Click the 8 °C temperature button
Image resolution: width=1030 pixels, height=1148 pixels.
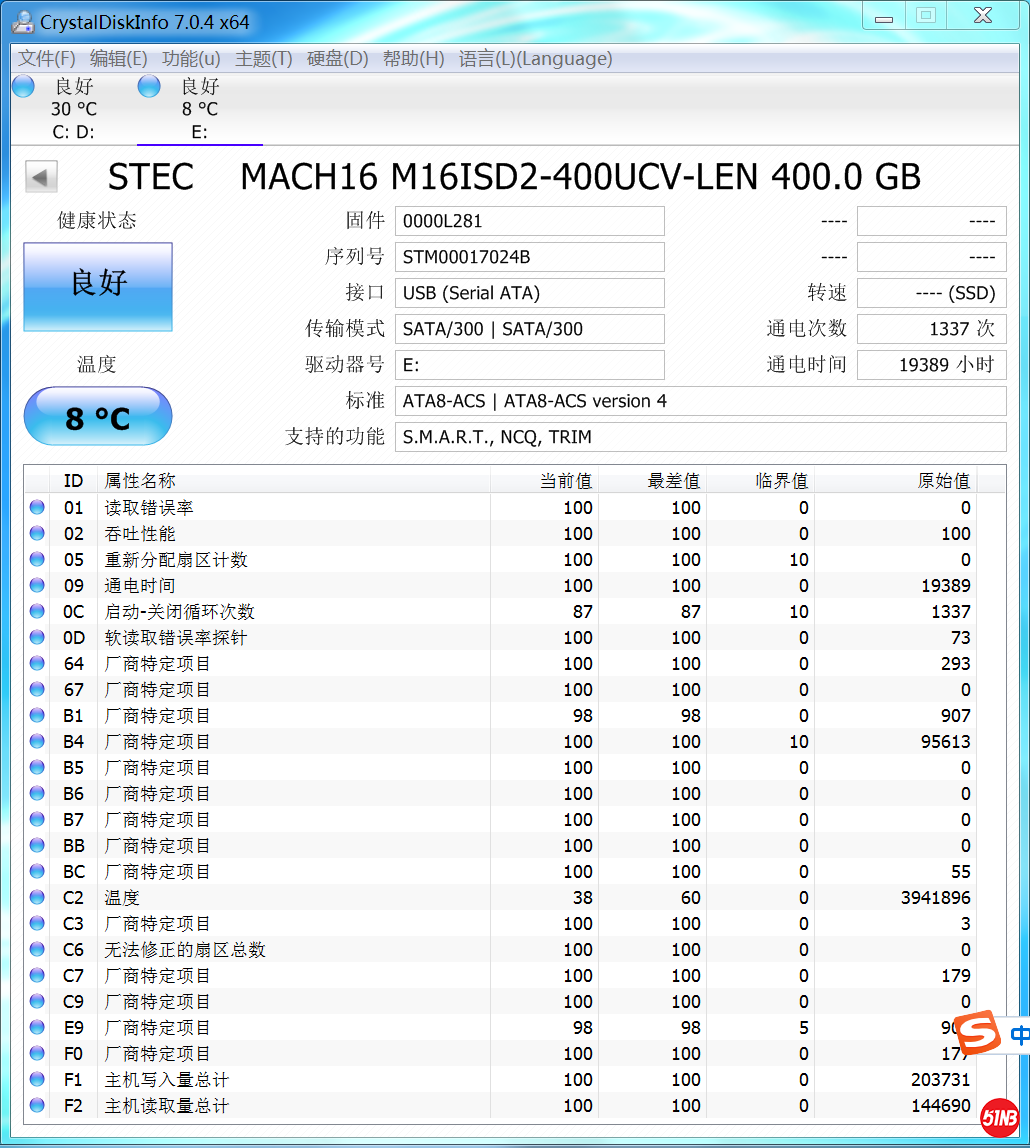pos(98,416)
